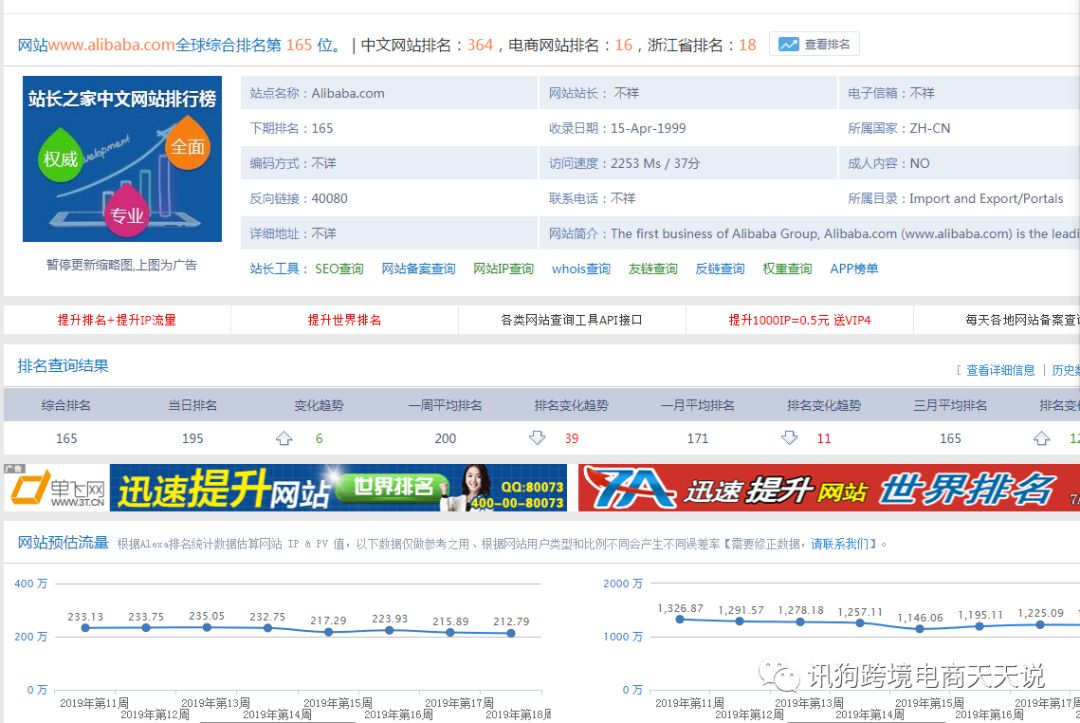
Task: Open 各类网站查询工具API接口 link
Action: coord(571,320)
